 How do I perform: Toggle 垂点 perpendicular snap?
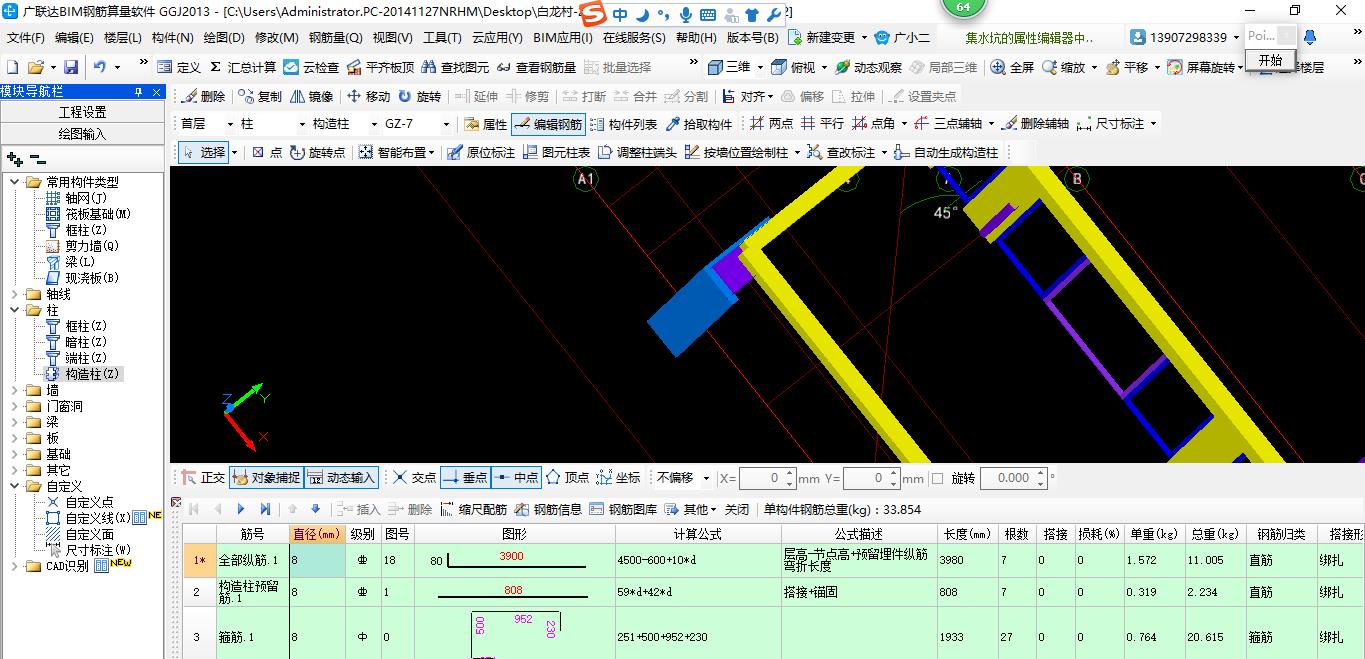tap(465, 478)
